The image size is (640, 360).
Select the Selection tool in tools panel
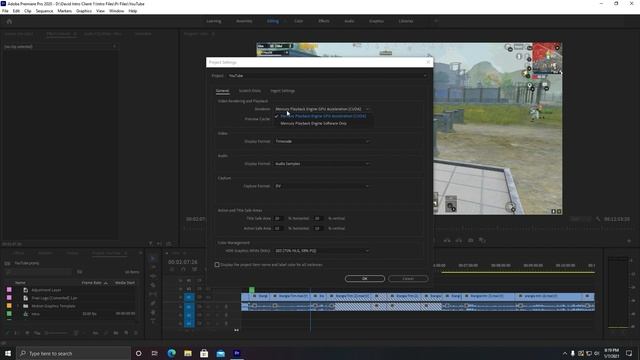pos(153,258)
